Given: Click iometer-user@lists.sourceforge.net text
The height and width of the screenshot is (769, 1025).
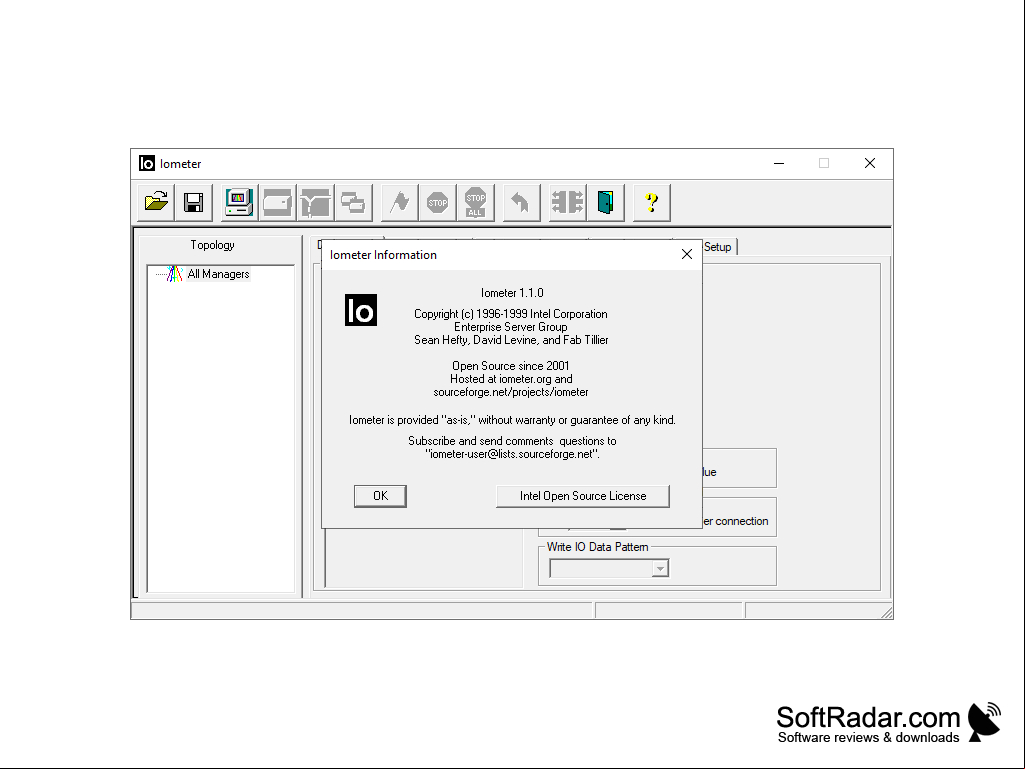Looking at the screenshot, I should click(x=512, y=454).
